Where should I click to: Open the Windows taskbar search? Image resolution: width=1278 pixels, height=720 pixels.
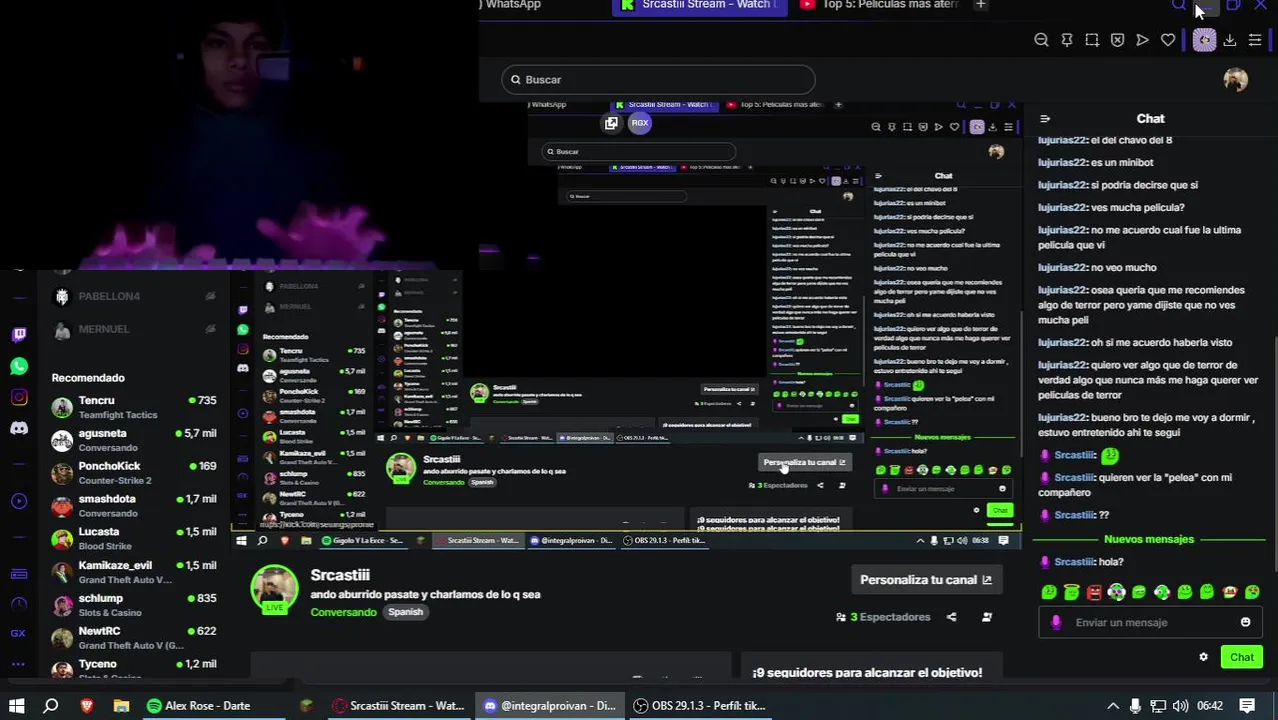pyautogui.click(x=51, y=706)
